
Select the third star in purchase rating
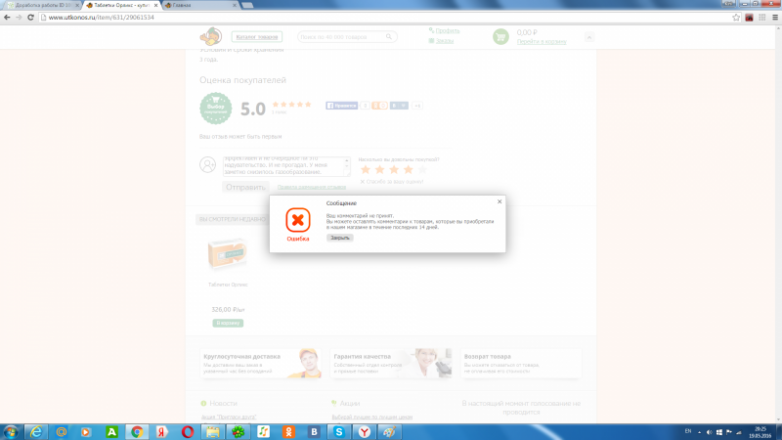(393, 170)
